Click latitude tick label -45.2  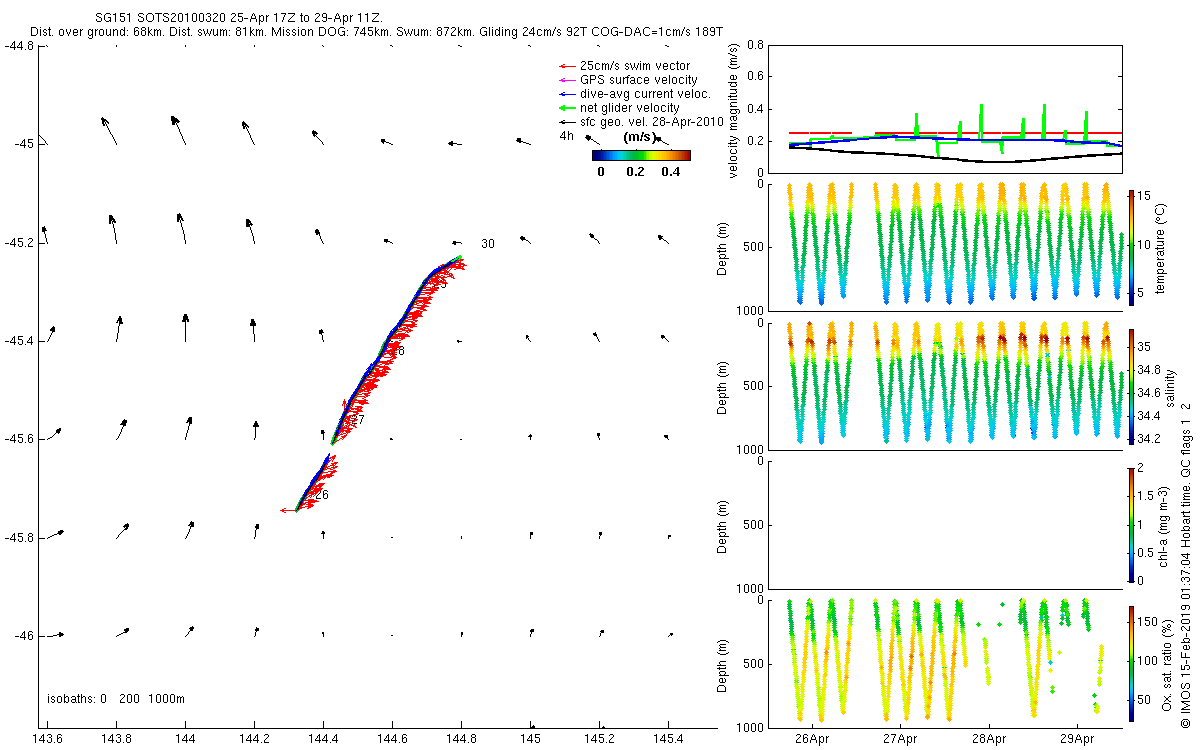click(x=20, y=243)
